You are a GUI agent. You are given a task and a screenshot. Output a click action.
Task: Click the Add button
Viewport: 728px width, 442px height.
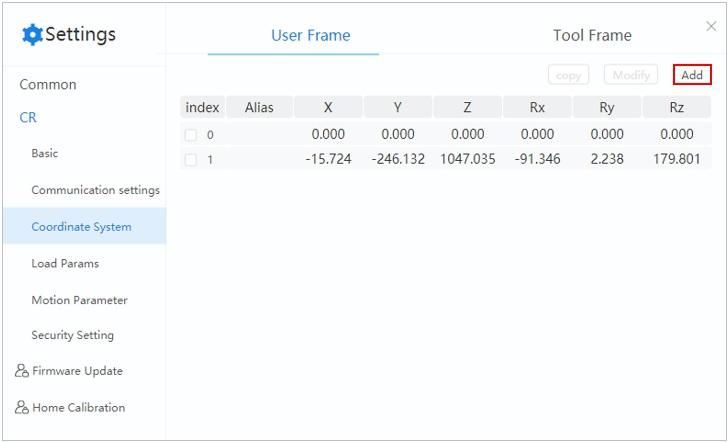(x=692, y=75)
